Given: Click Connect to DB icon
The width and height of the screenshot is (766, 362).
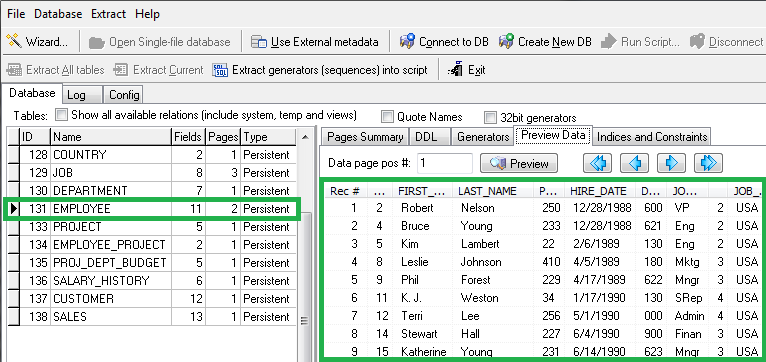Looking at the screenshot, I should coord(407,42).
